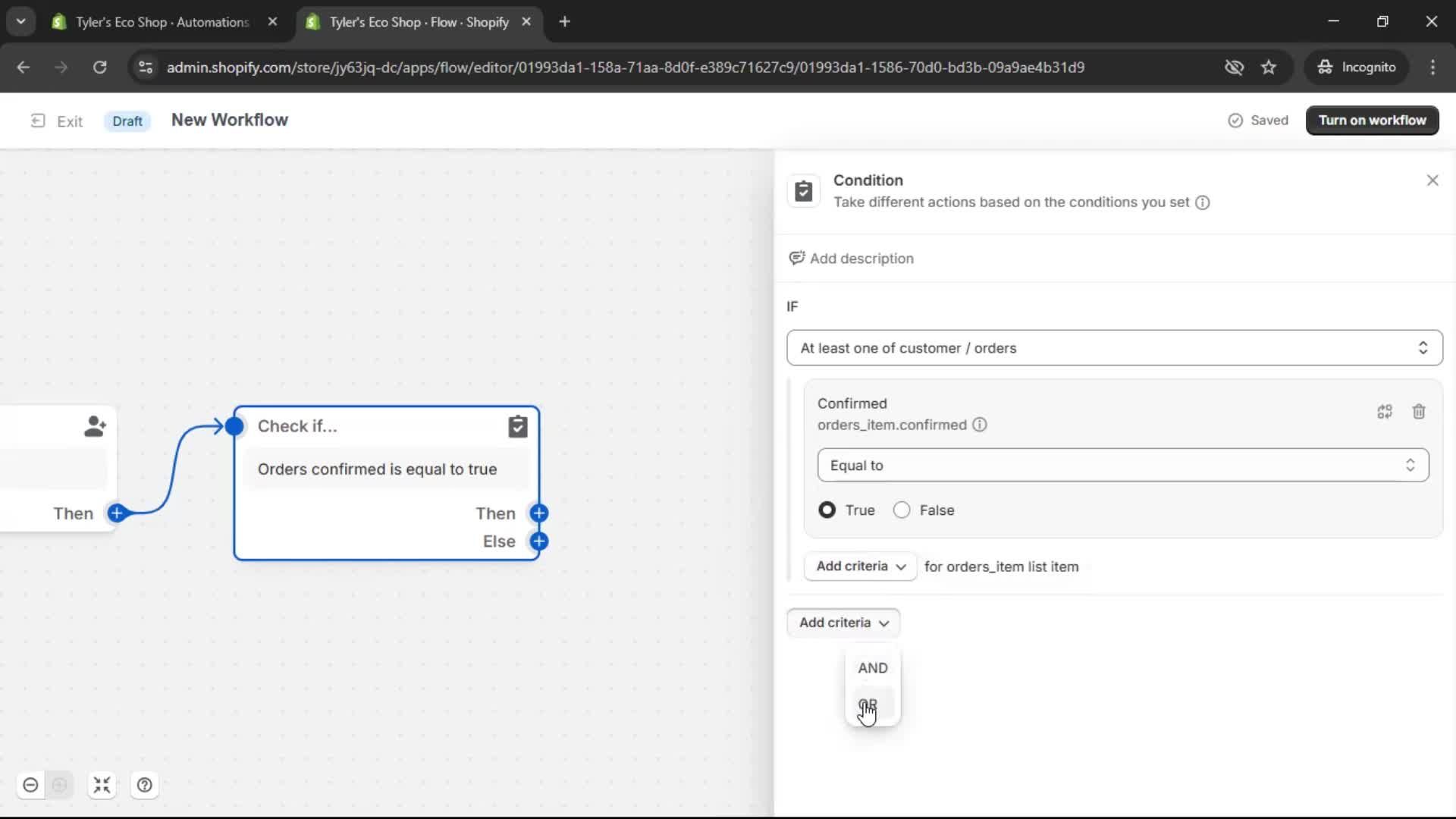1456x819 pixels.
Task: Delete the Confirmed condition using the trash icon
Action: click(1419, 411)
